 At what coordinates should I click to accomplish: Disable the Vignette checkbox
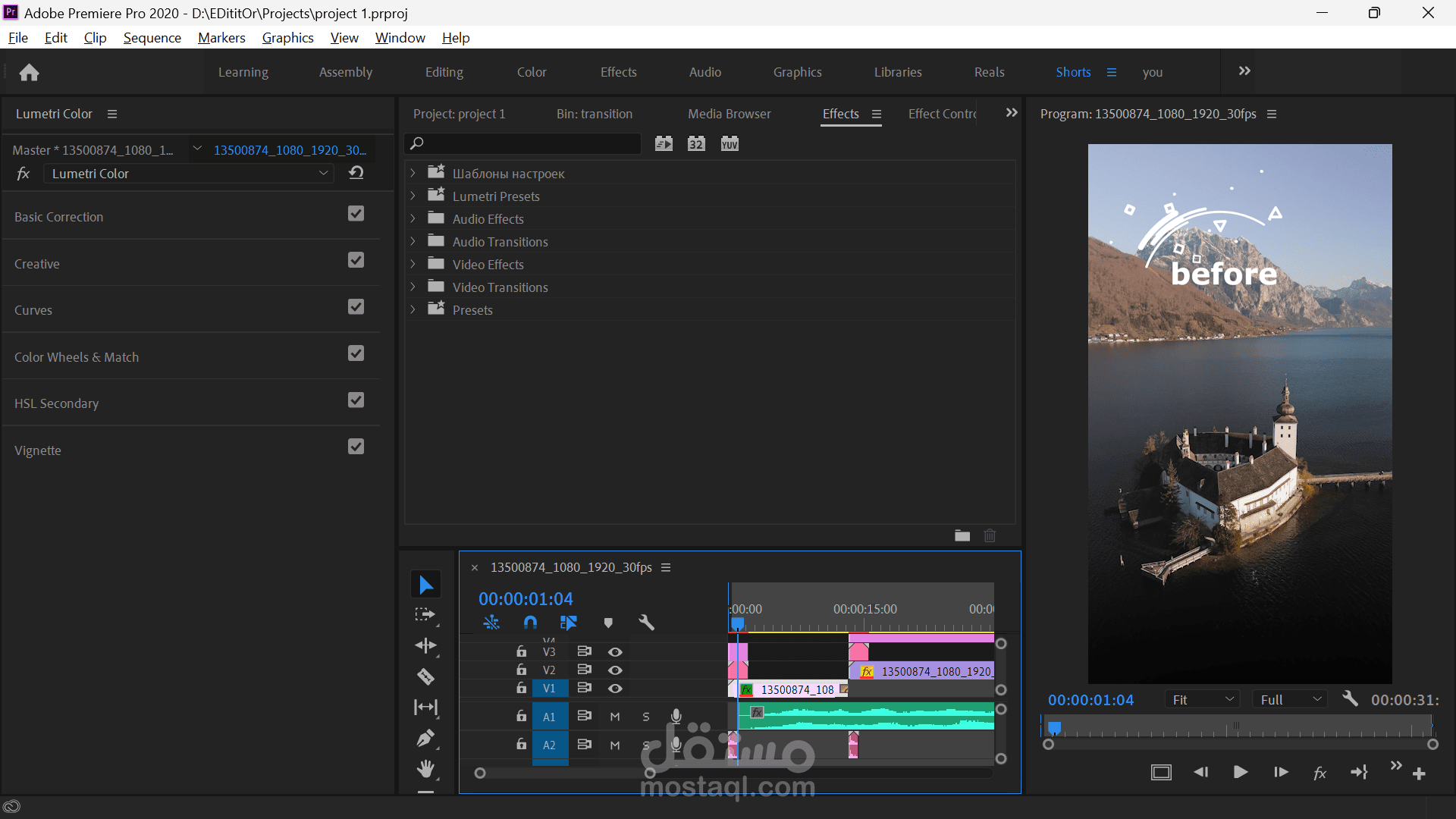coord(356,447)
